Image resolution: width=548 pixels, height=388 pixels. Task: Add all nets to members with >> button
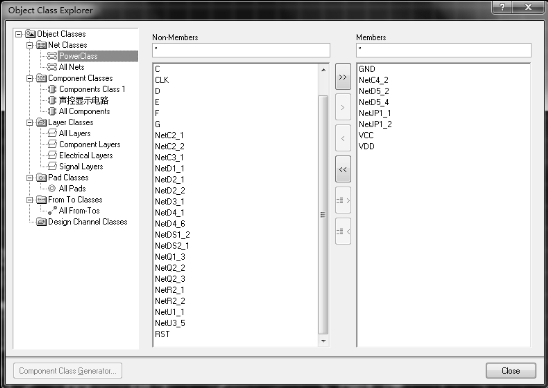[342, 77]
